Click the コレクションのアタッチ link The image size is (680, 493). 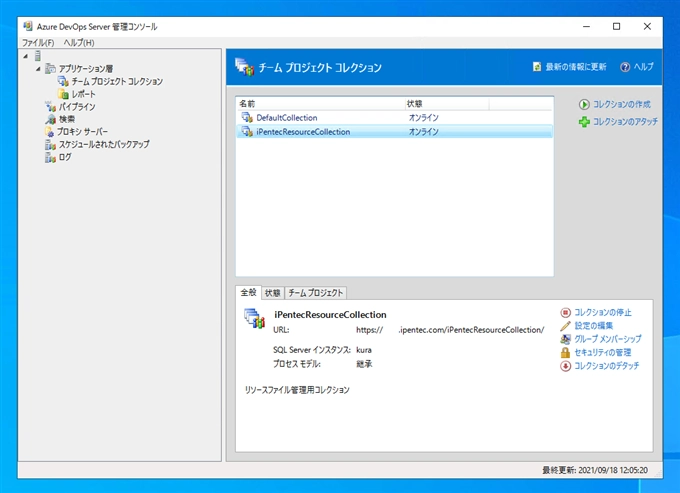pos(625,121)
